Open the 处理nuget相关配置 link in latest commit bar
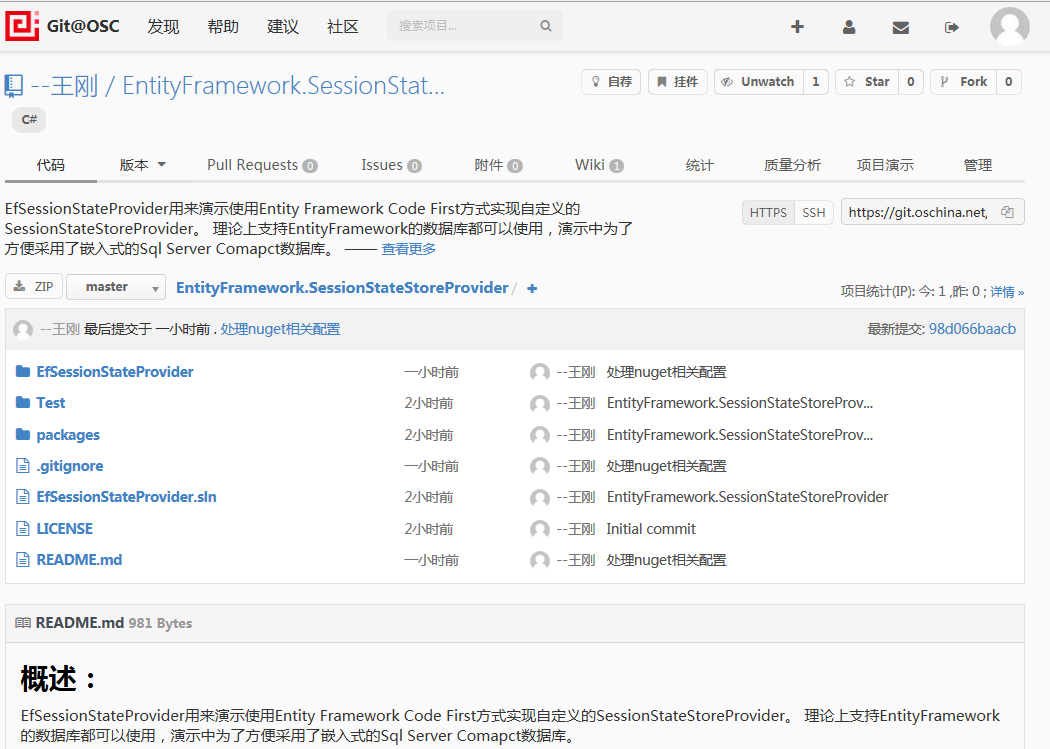The width and height of the screenshot is (1050, 749). coord(281,329)
